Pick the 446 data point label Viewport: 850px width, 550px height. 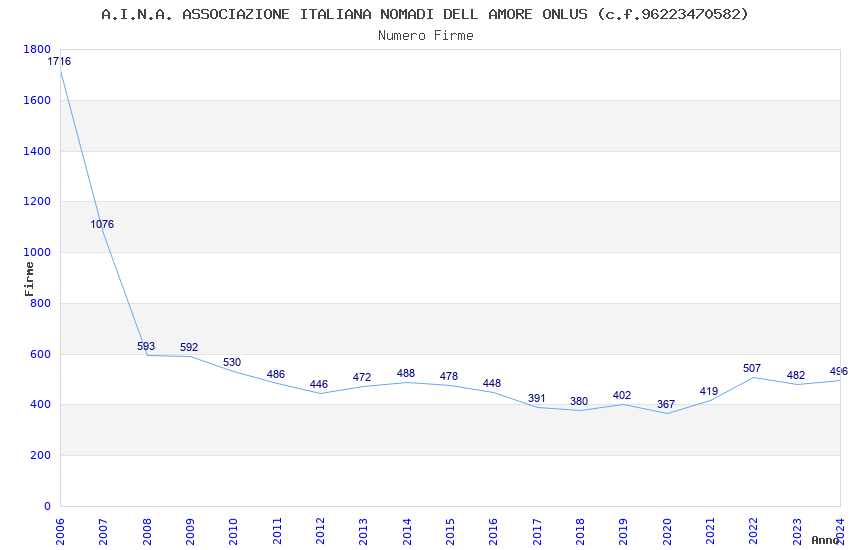pos(319,385)
